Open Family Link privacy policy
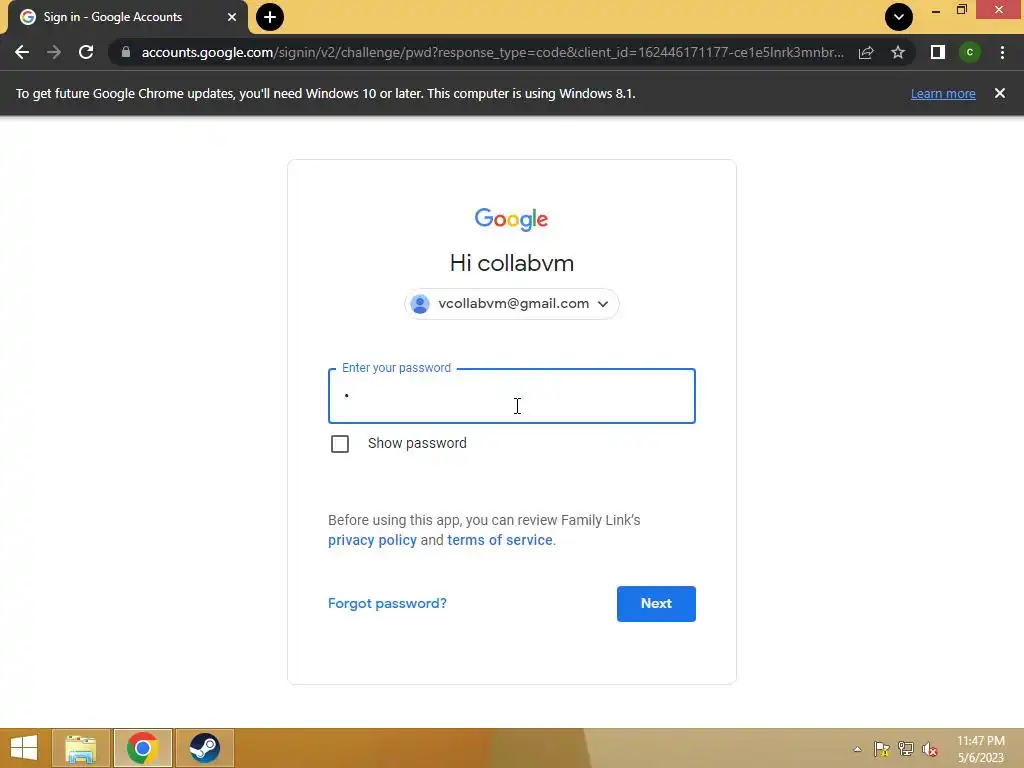This screenshot has width=1024, height=768. point(372,540)
